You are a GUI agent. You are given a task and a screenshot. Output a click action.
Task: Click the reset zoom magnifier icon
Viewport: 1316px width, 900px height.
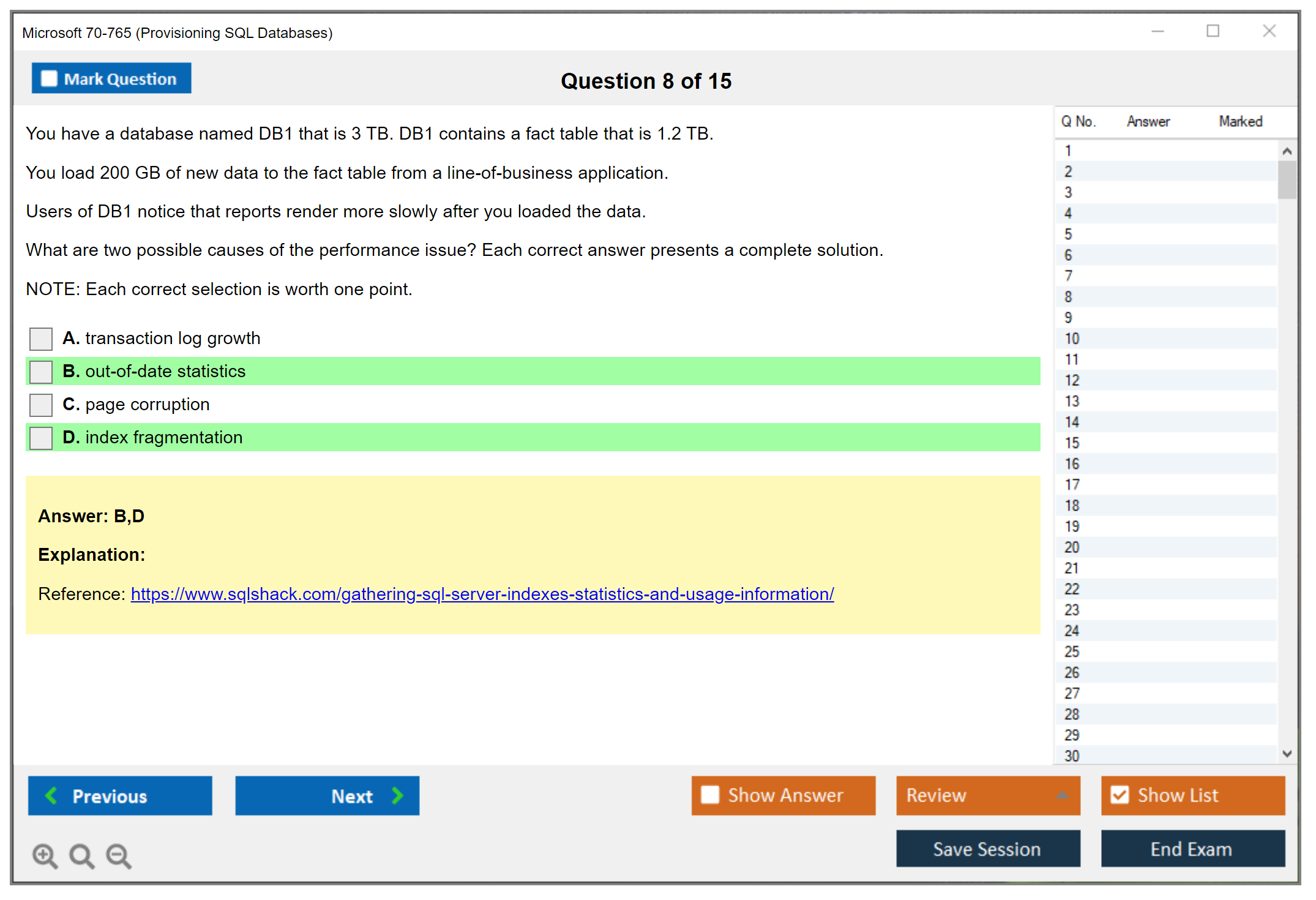81,855
